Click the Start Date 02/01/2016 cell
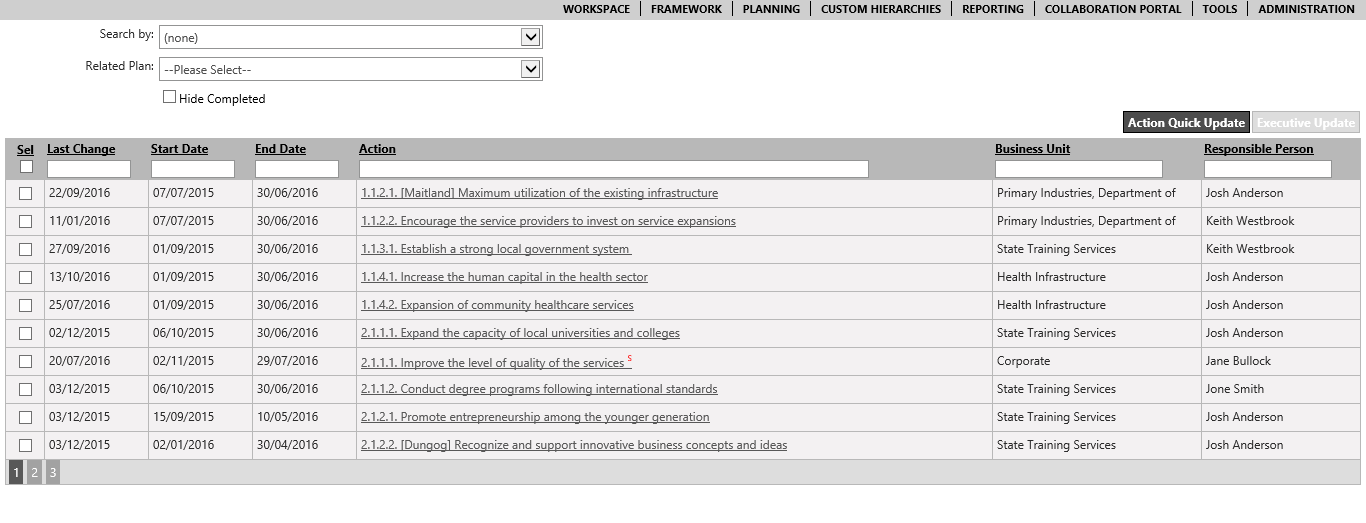This screenshot has width=1366, height=523. (x=183, y=445)
